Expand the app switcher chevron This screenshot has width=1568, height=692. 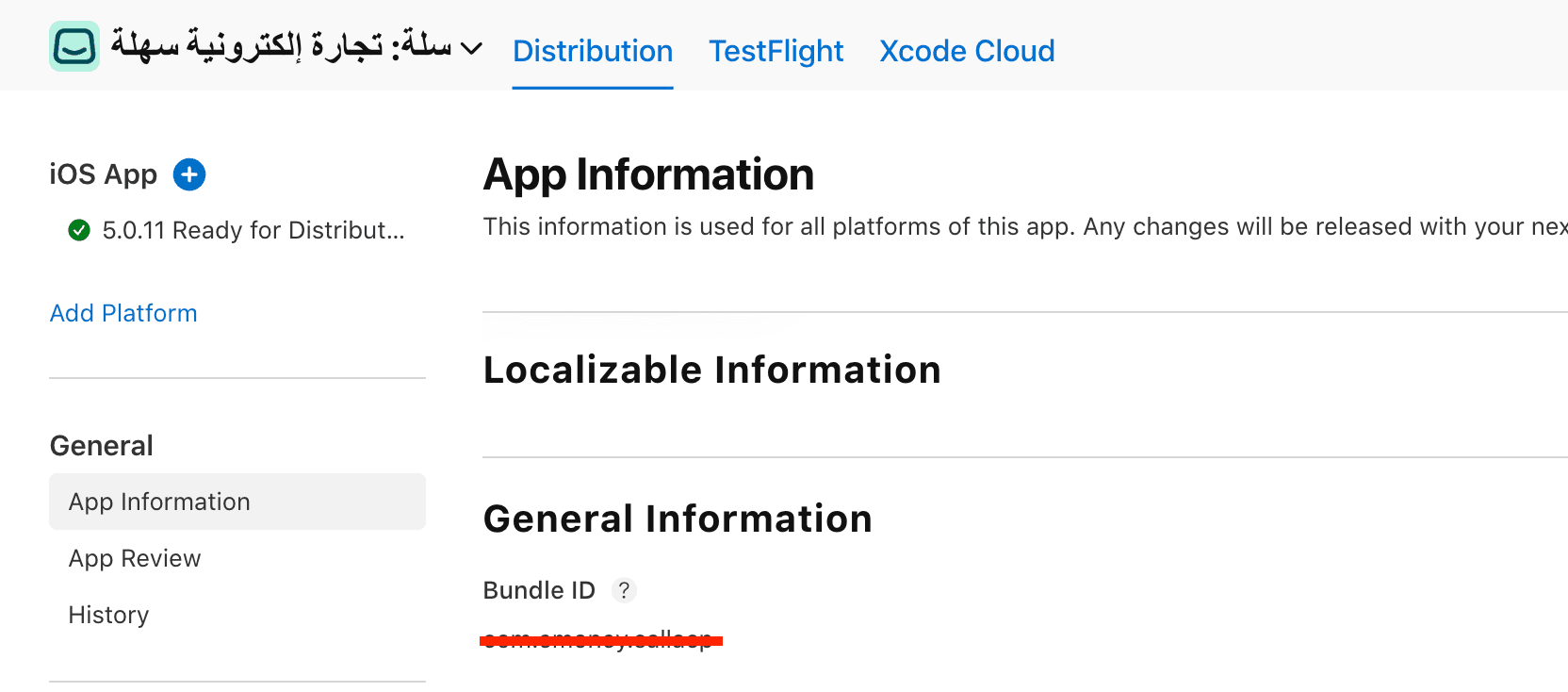471,48
